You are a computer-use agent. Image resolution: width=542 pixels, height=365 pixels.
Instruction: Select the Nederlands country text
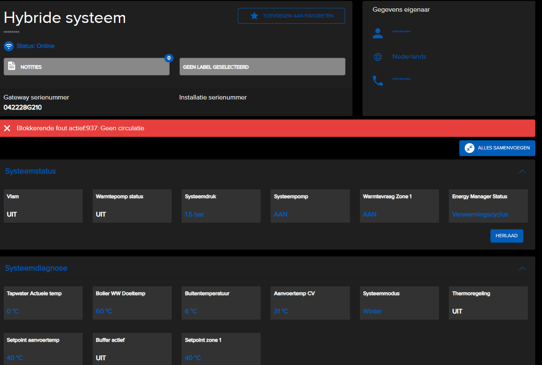tap(409, 57)
